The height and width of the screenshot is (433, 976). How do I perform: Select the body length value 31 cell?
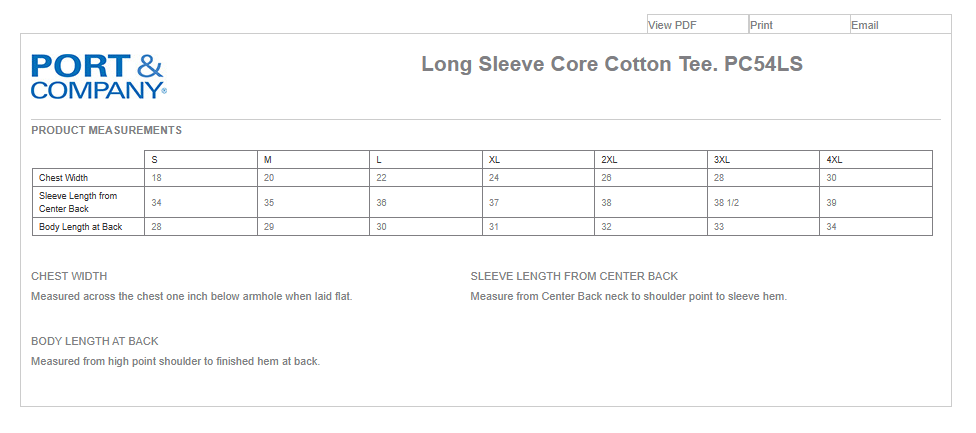[x=494, y=227]
